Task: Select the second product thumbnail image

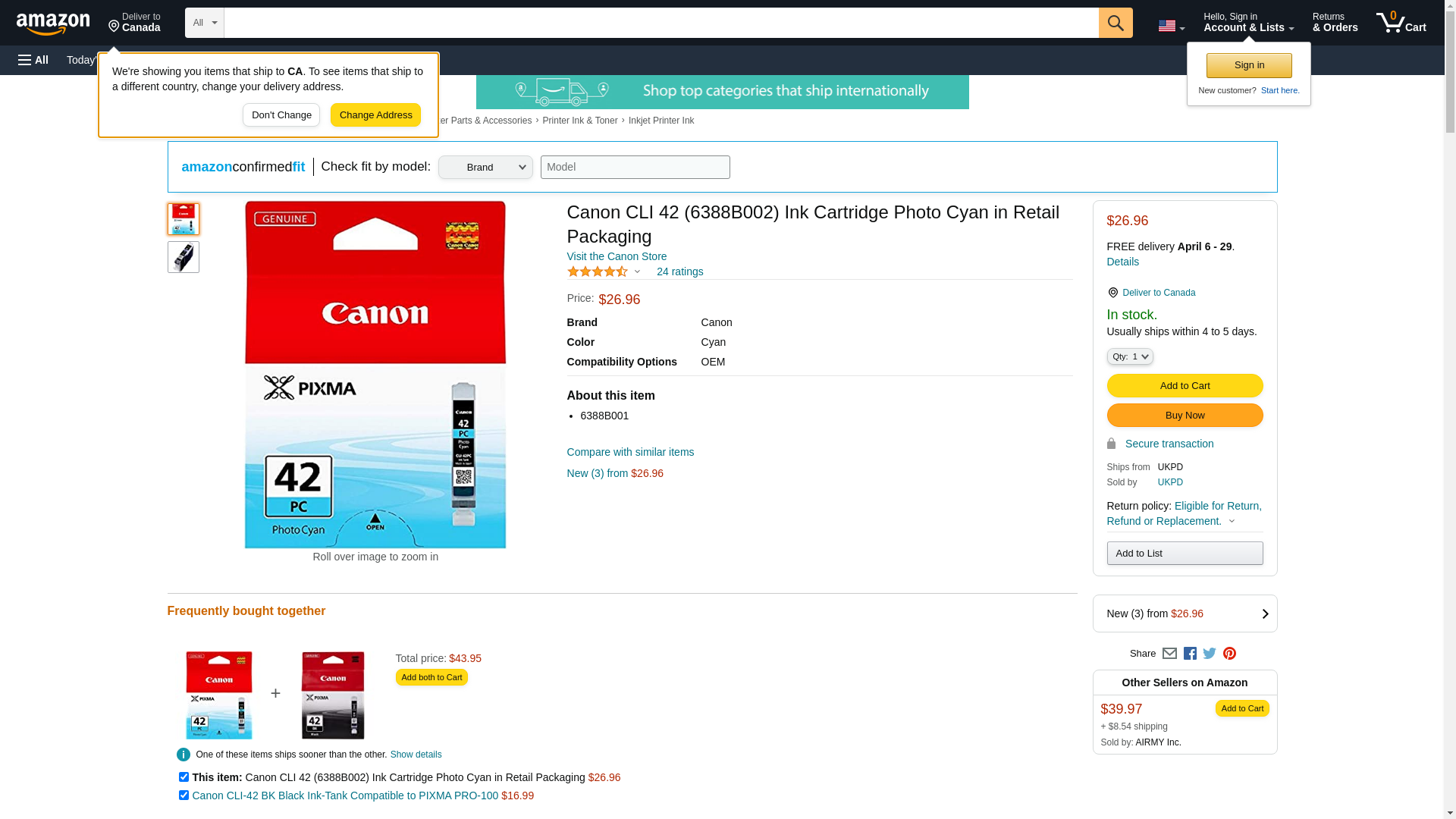Action: pyautogui.click(x=184, y=257)
